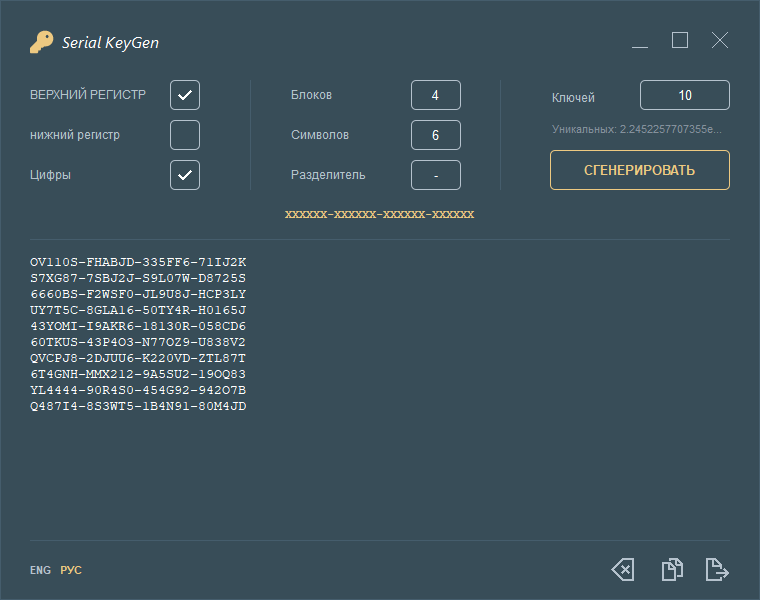
Task: Maximize the Serial KeyGen window
Action: [680, 40]
